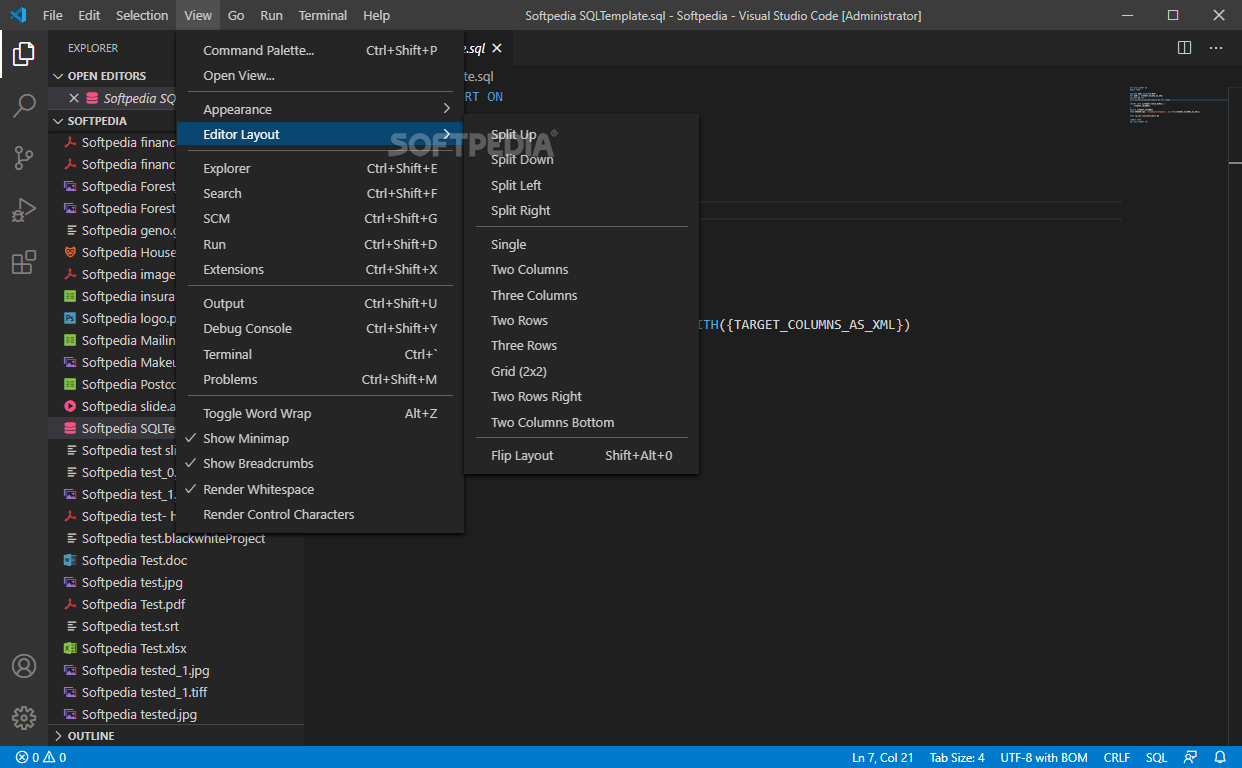Open the Accounts icon at bottom left
The image size is (1242, 768).
(x=24, y=665)
